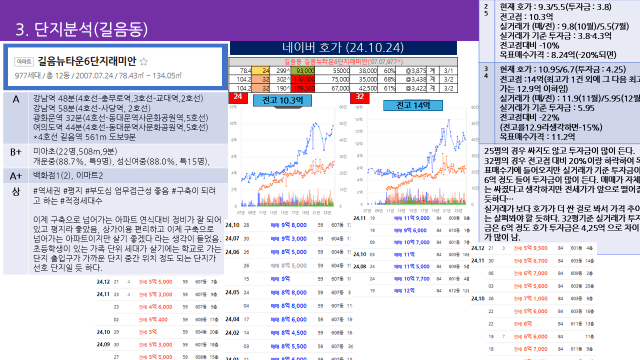Image resolution: width=640 pixels, height=360 pixels.
Task: Click the 전세 5억 9,500 lease row
Action: pos(533,248)
